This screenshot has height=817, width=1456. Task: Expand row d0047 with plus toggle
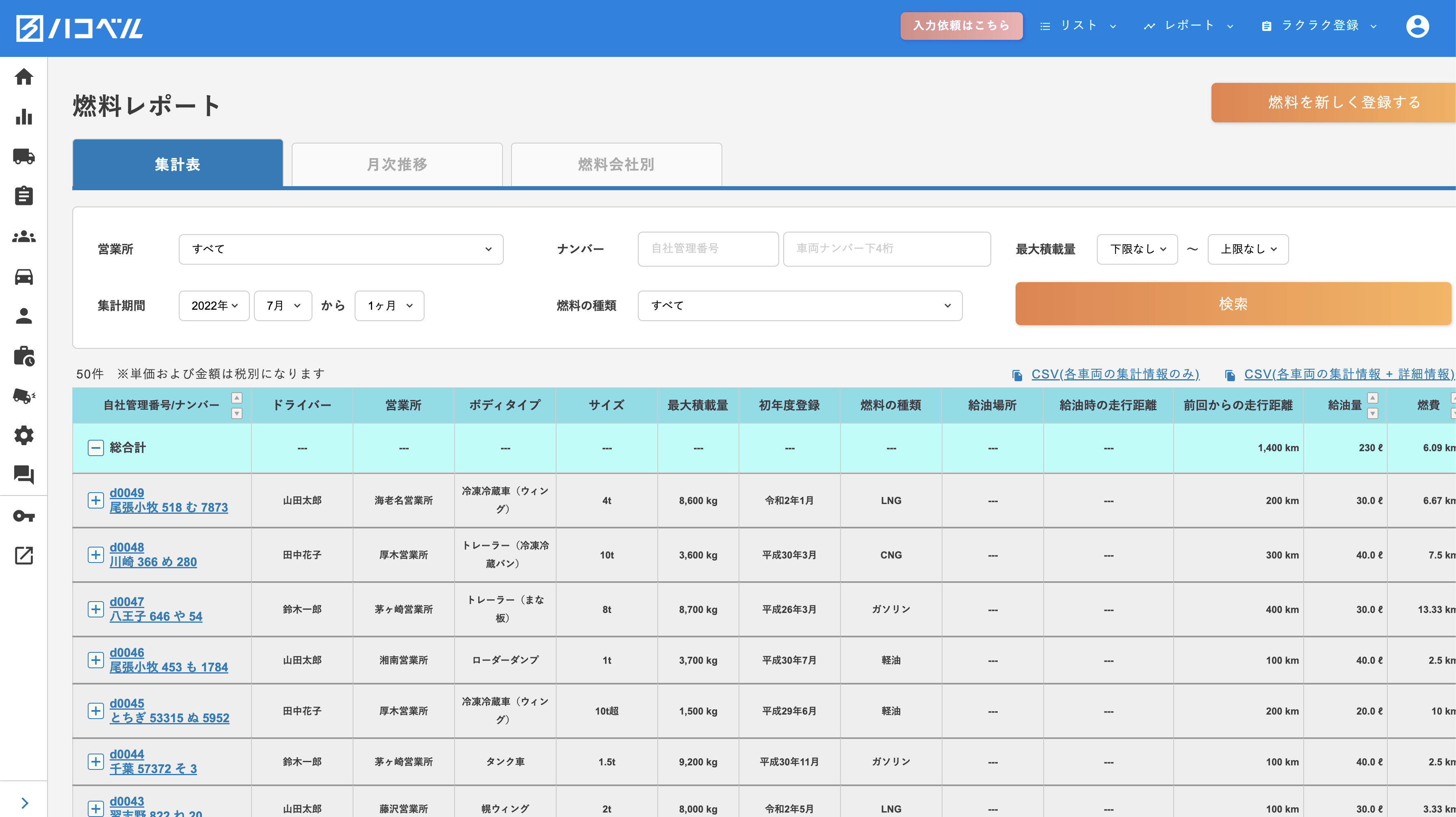pyautogui.click(x=95, y=609)
